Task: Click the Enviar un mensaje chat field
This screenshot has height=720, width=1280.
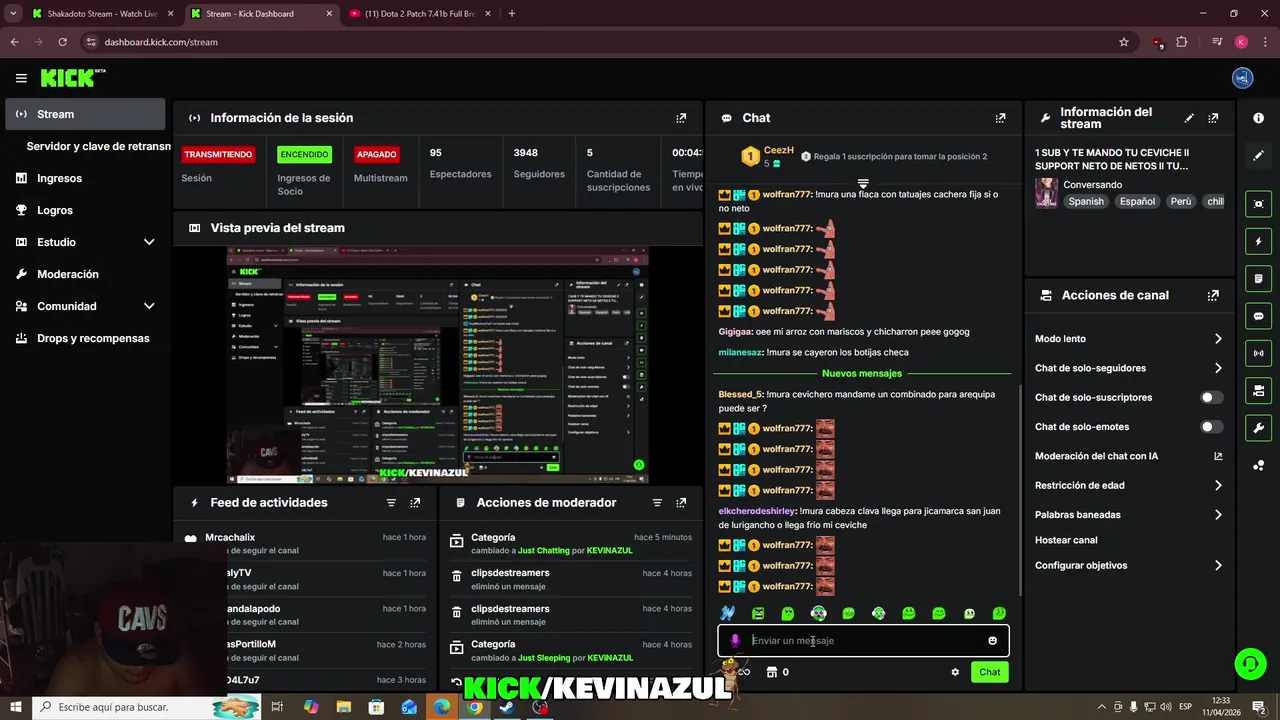Action: 865,641
